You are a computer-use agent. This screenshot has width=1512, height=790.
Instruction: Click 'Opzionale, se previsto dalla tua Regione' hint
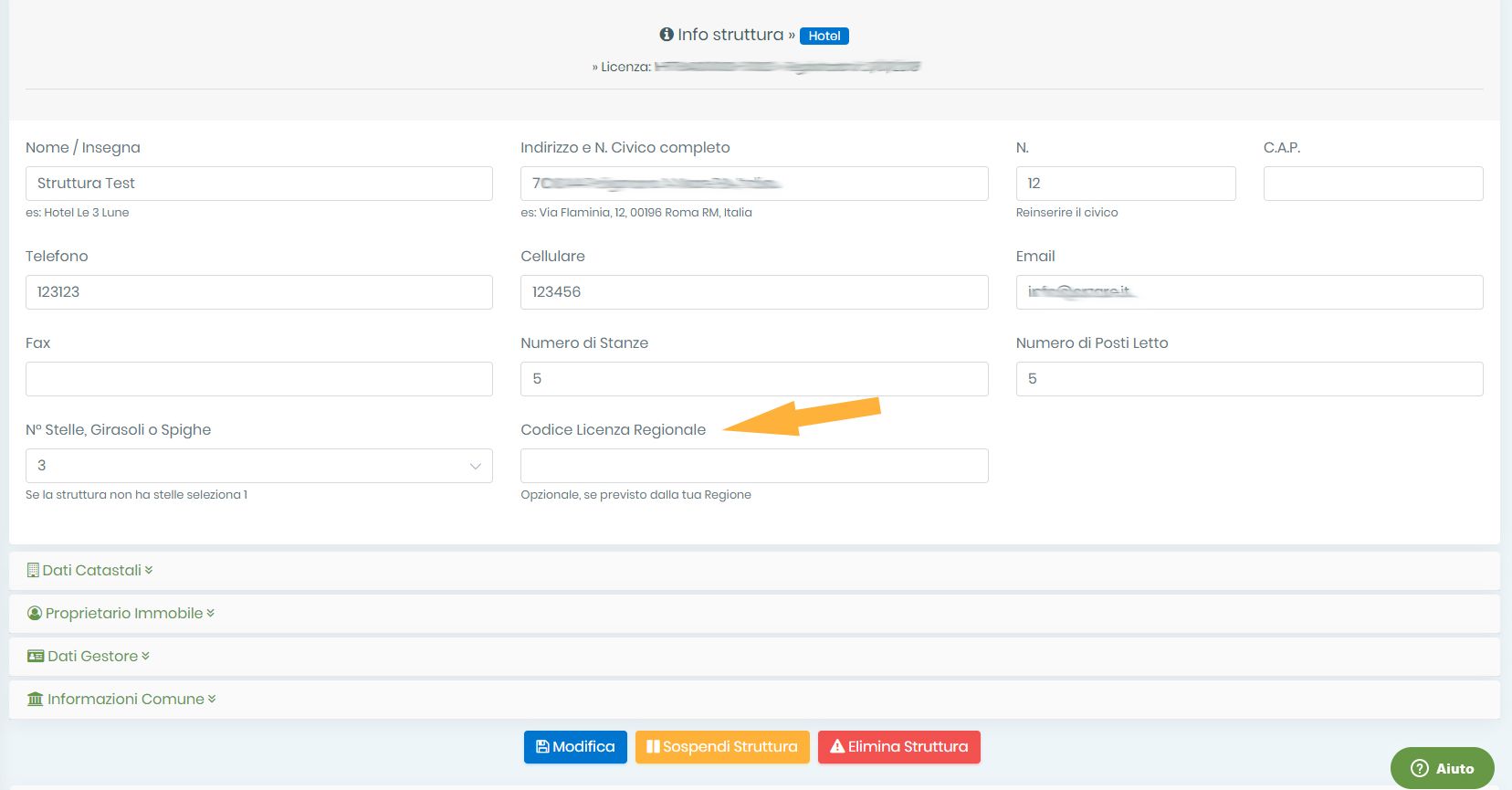[x=635, y=494]
